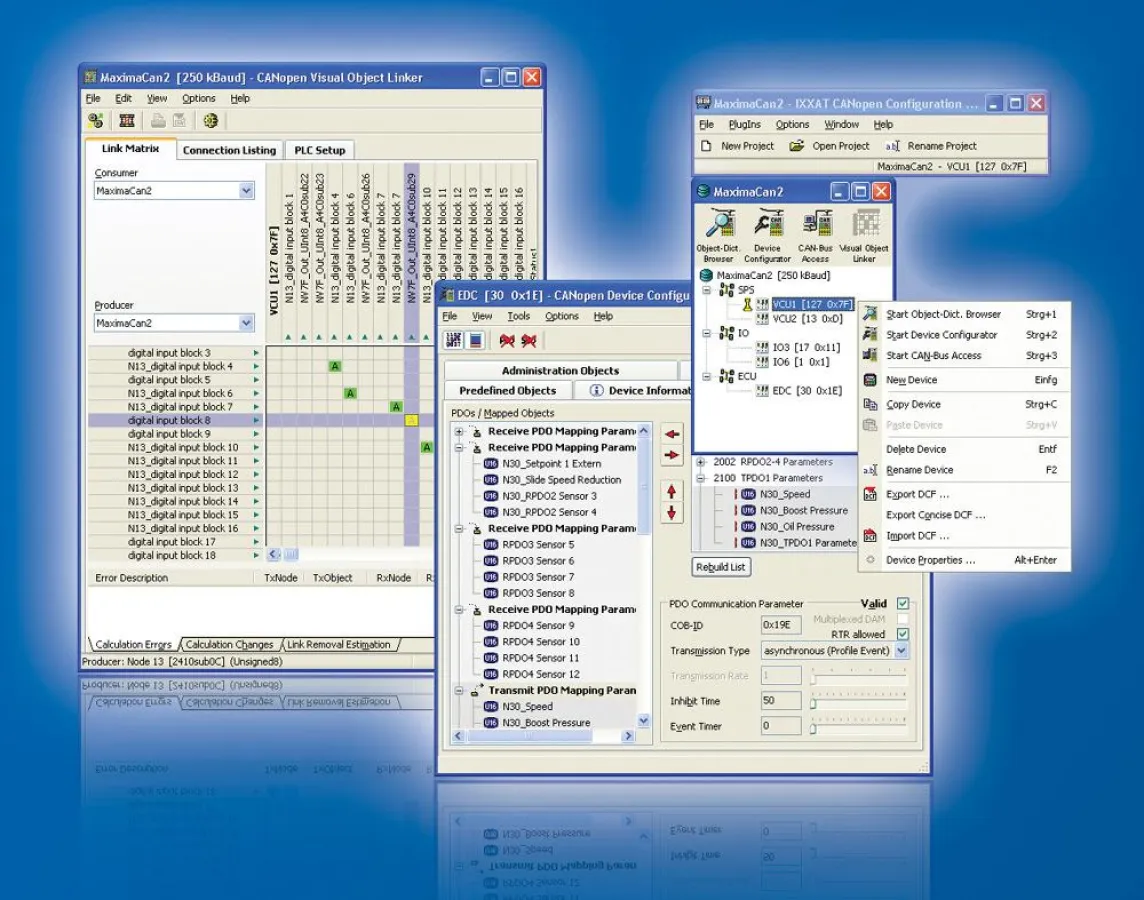This screenshot has height=900, width=1144.
Task: Click the red left arrow mapping button
Action: pos(672,434)
